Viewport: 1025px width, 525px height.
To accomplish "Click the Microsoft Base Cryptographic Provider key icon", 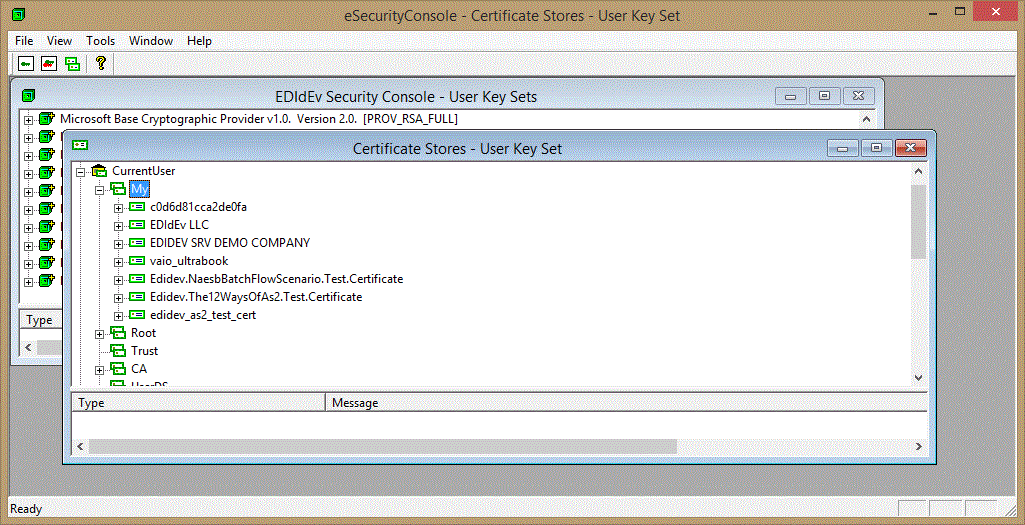I will pyautogui.click(x=46, y=119).
